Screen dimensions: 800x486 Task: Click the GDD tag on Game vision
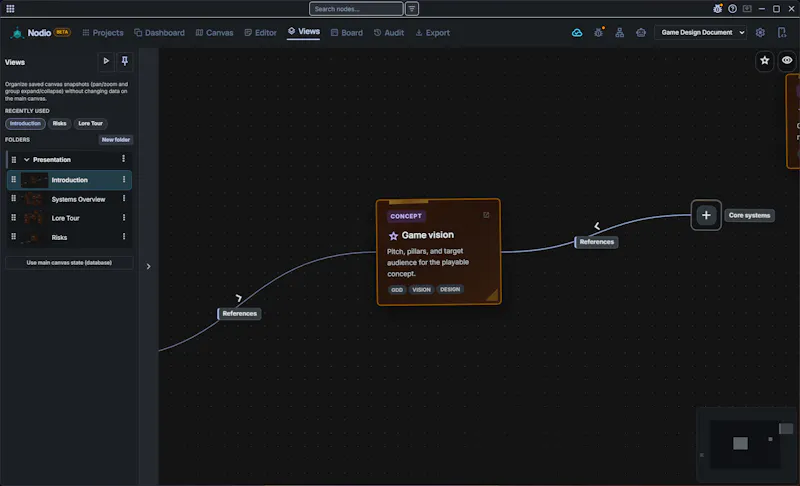coord(397,290)
